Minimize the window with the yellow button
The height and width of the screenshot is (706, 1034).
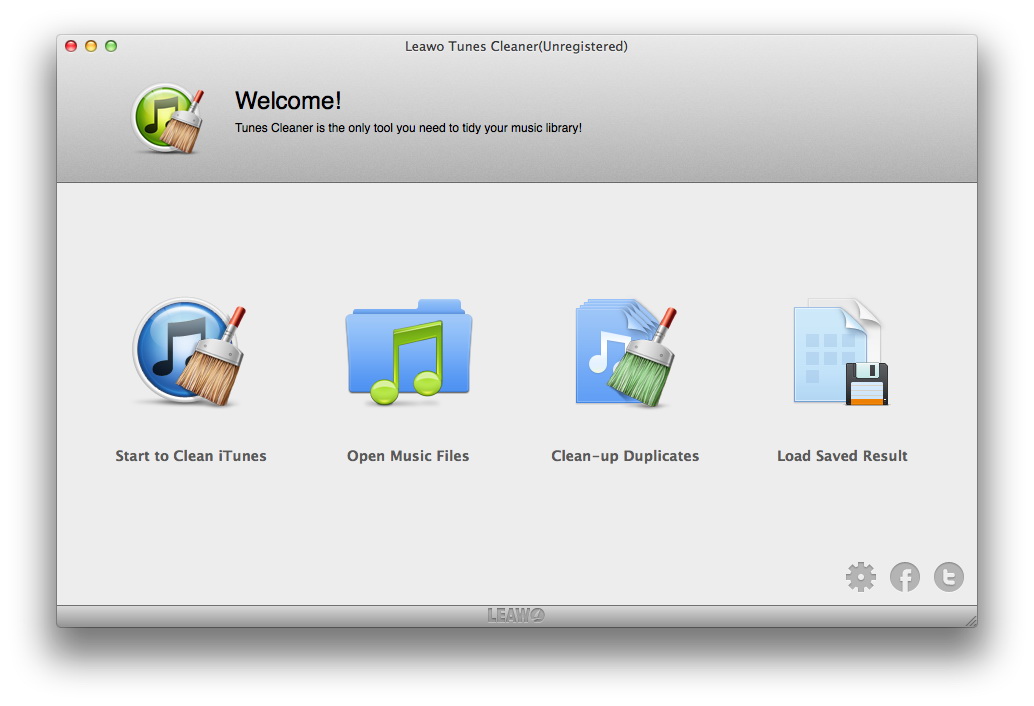(x=91, y=46)
